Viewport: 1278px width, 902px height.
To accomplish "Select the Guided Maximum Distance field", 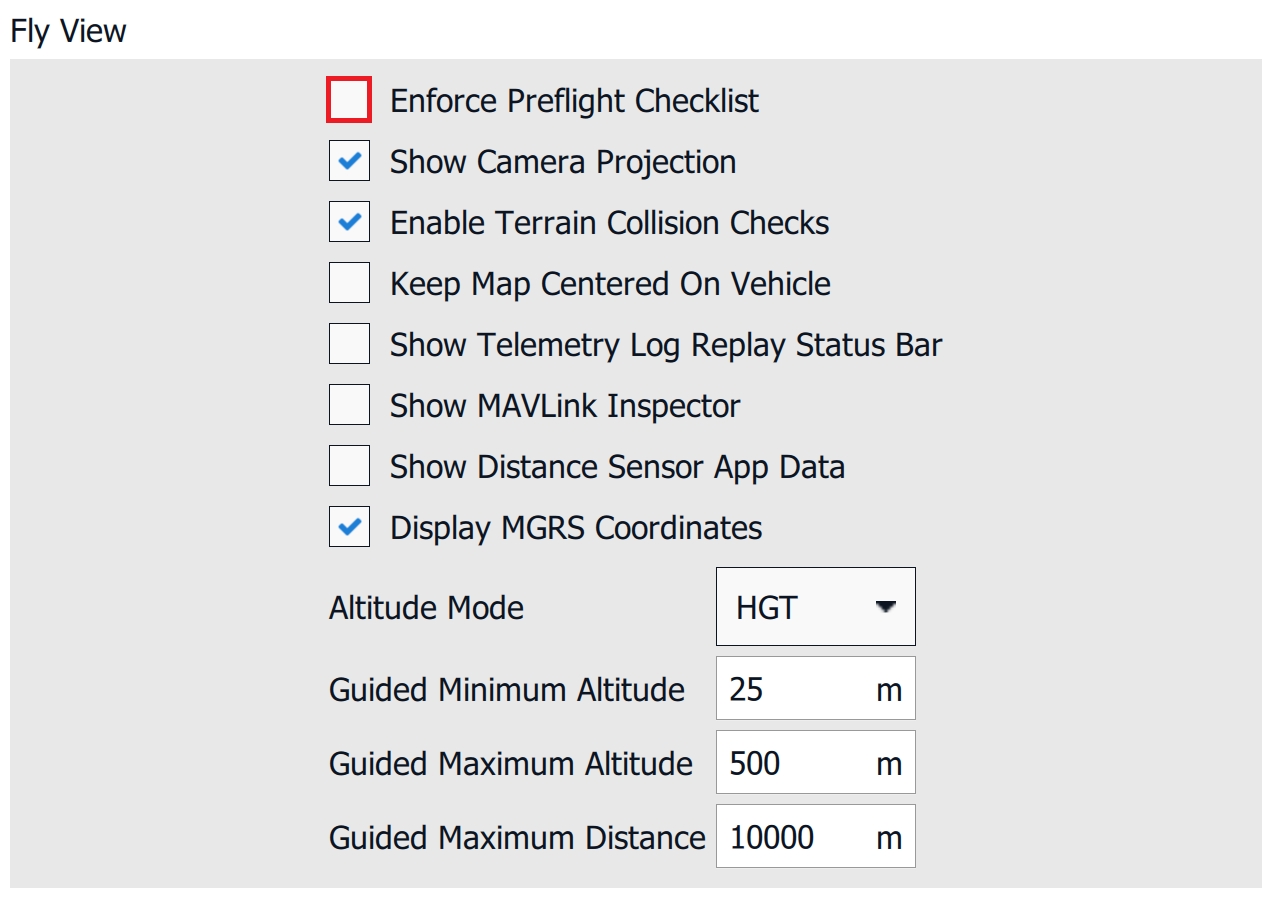I will point(795,837).
